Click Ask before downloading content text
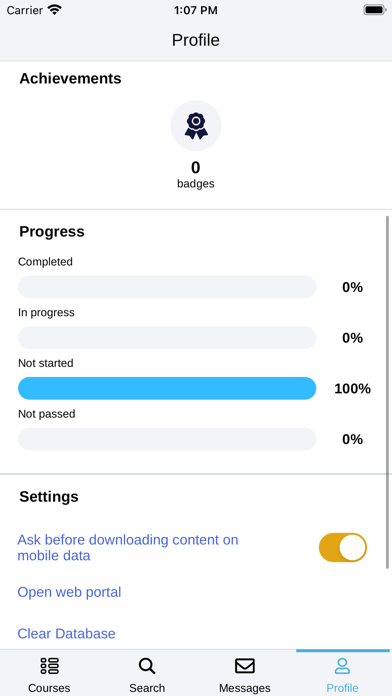Screen dimensions: 392x696 [128, 547]
